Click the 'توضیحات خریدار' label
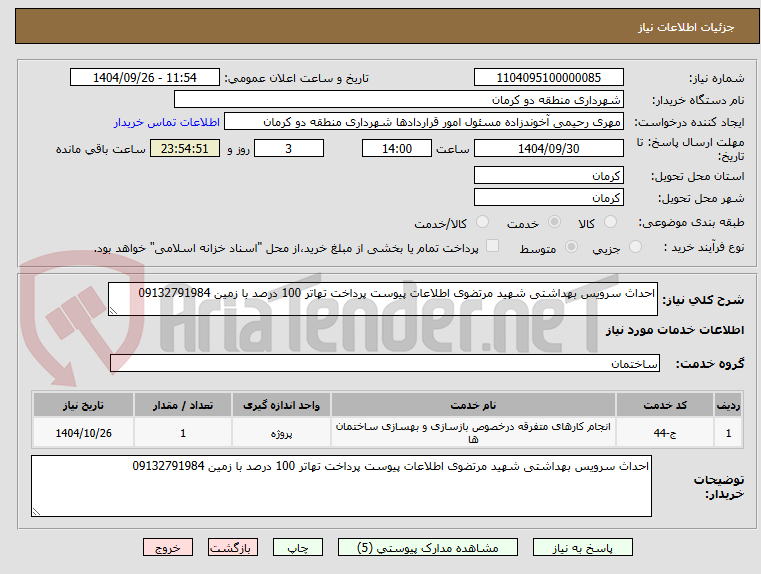The image size is (761, 574). click(719, 487)
